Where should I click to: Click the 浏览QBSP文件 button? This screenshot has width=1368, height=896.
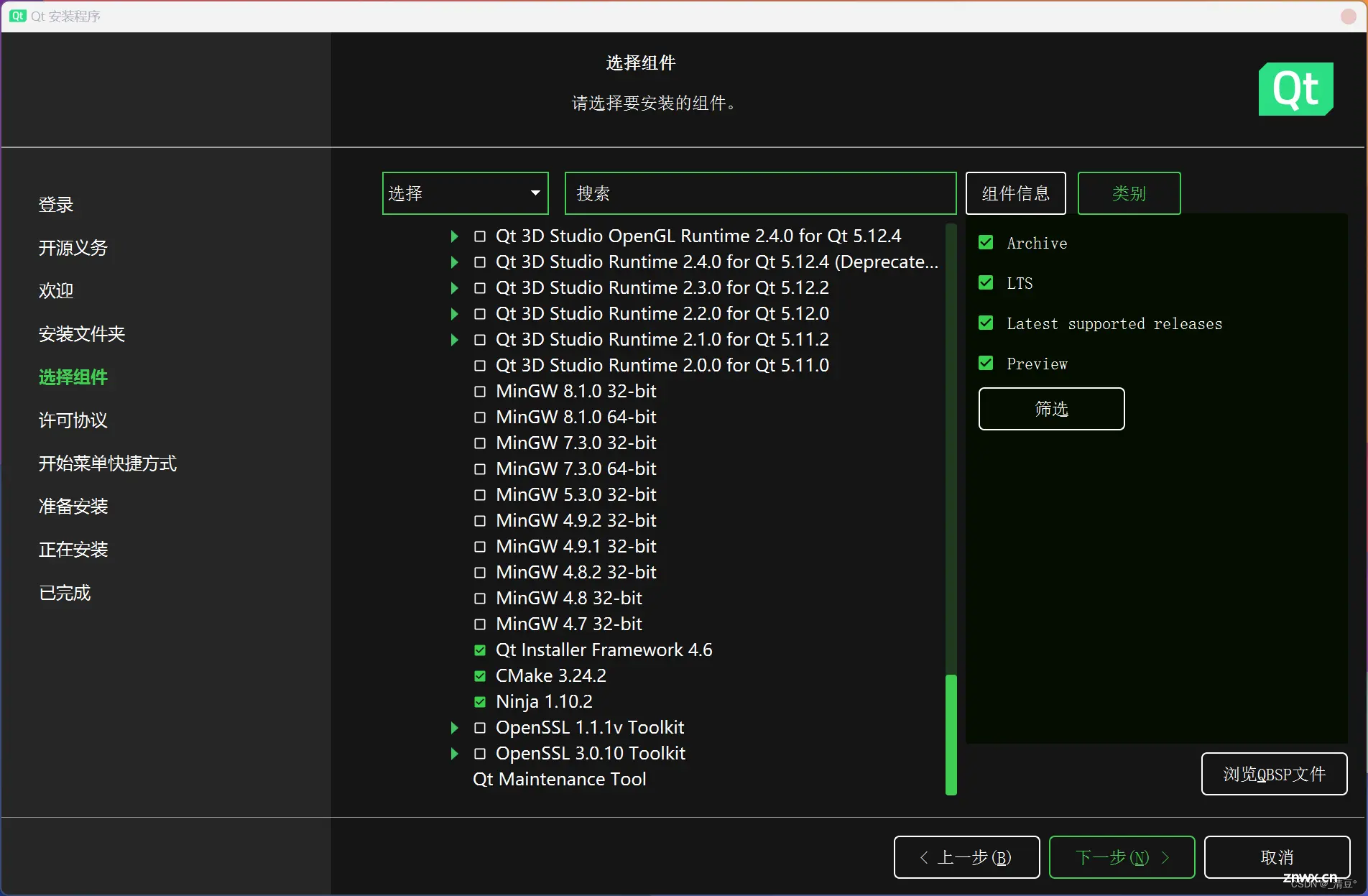coord(1274,774)
